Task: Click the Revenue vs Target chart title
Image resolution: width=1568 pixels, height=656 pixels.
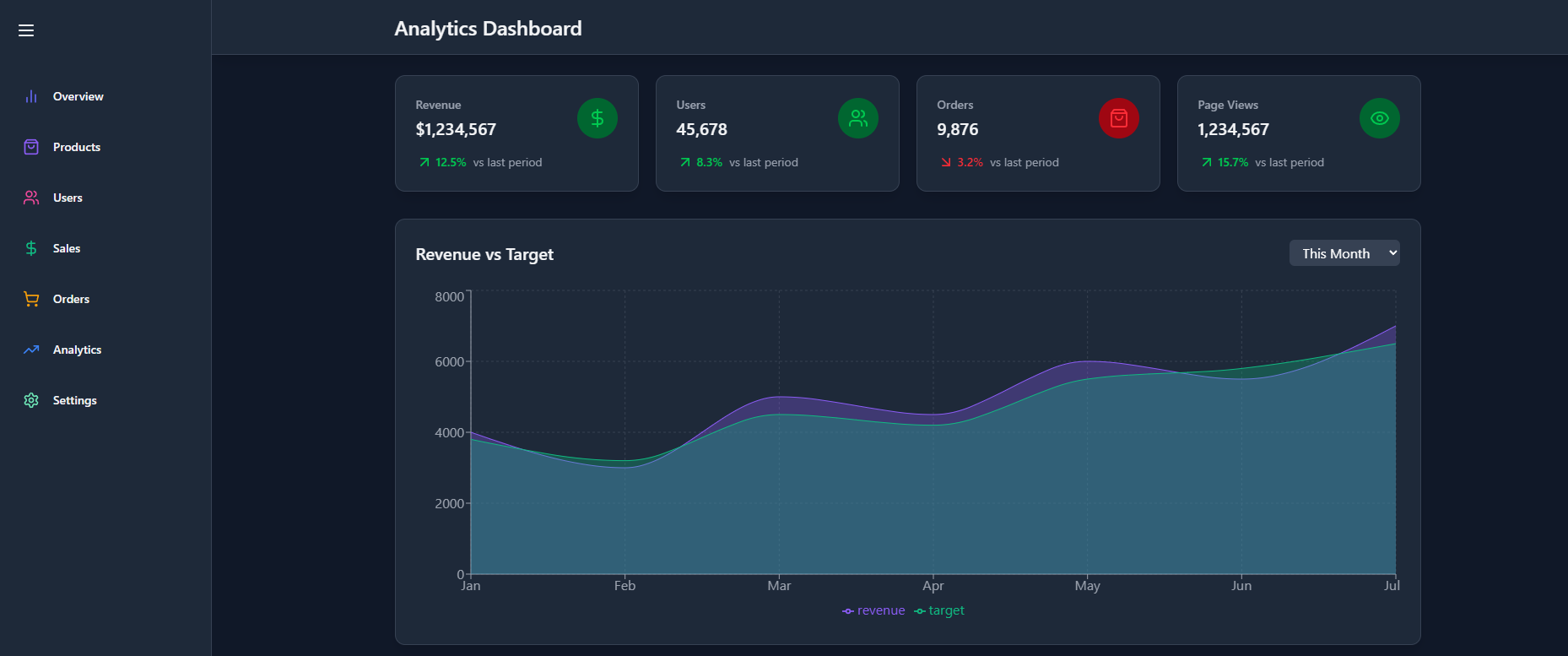Action: point(484,254)
